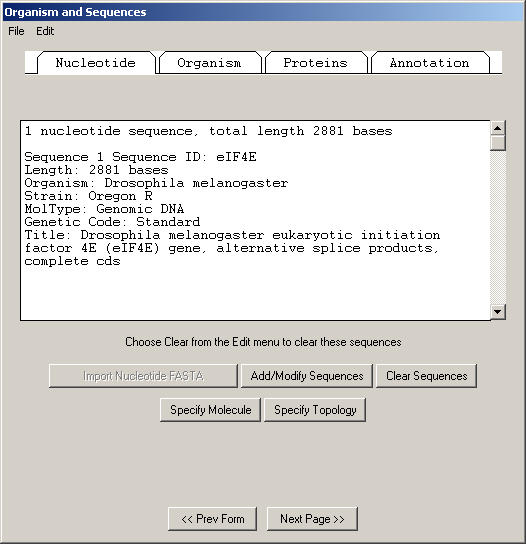Click the 'Organism and Sequences' title bar

263,12
